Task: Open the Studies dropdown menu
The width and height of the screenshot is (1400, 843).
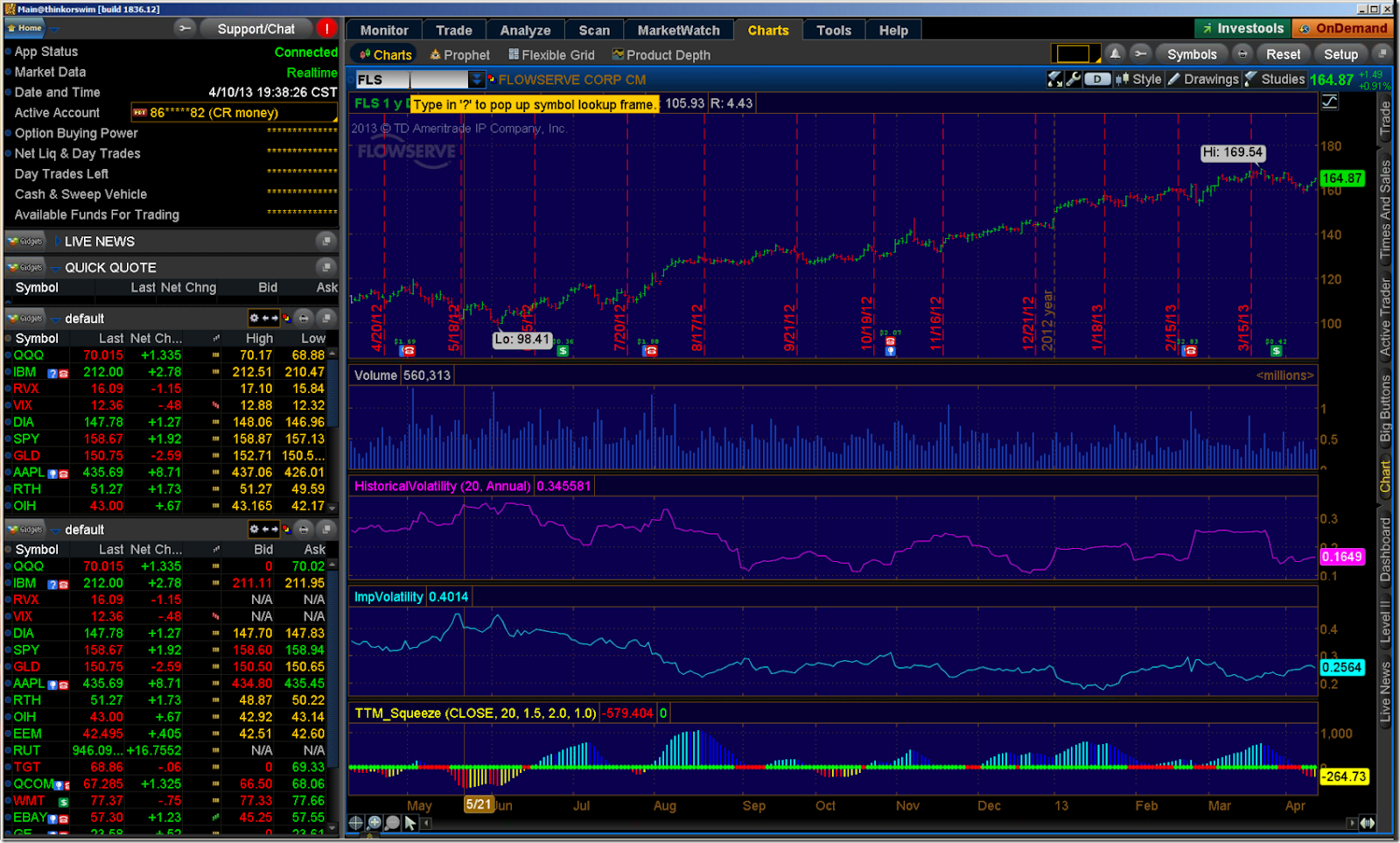Action: click(1274, 79)
